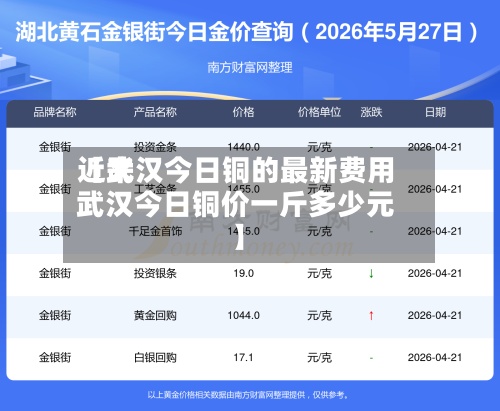This screenshot has height=411, width=500.
Task: Click 元/克 unit in 黄金回购 row
Action: [x=319, y=315]
